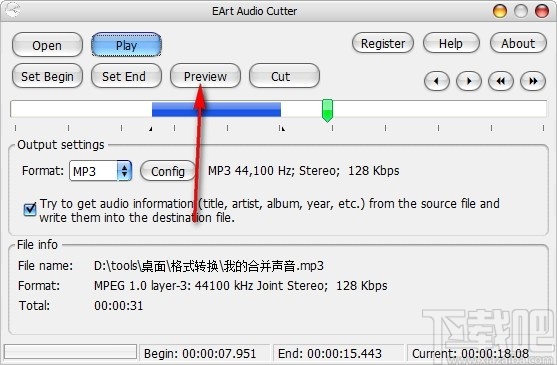
Task: Rewind with the double left arrow
Action: click(501, 81)
